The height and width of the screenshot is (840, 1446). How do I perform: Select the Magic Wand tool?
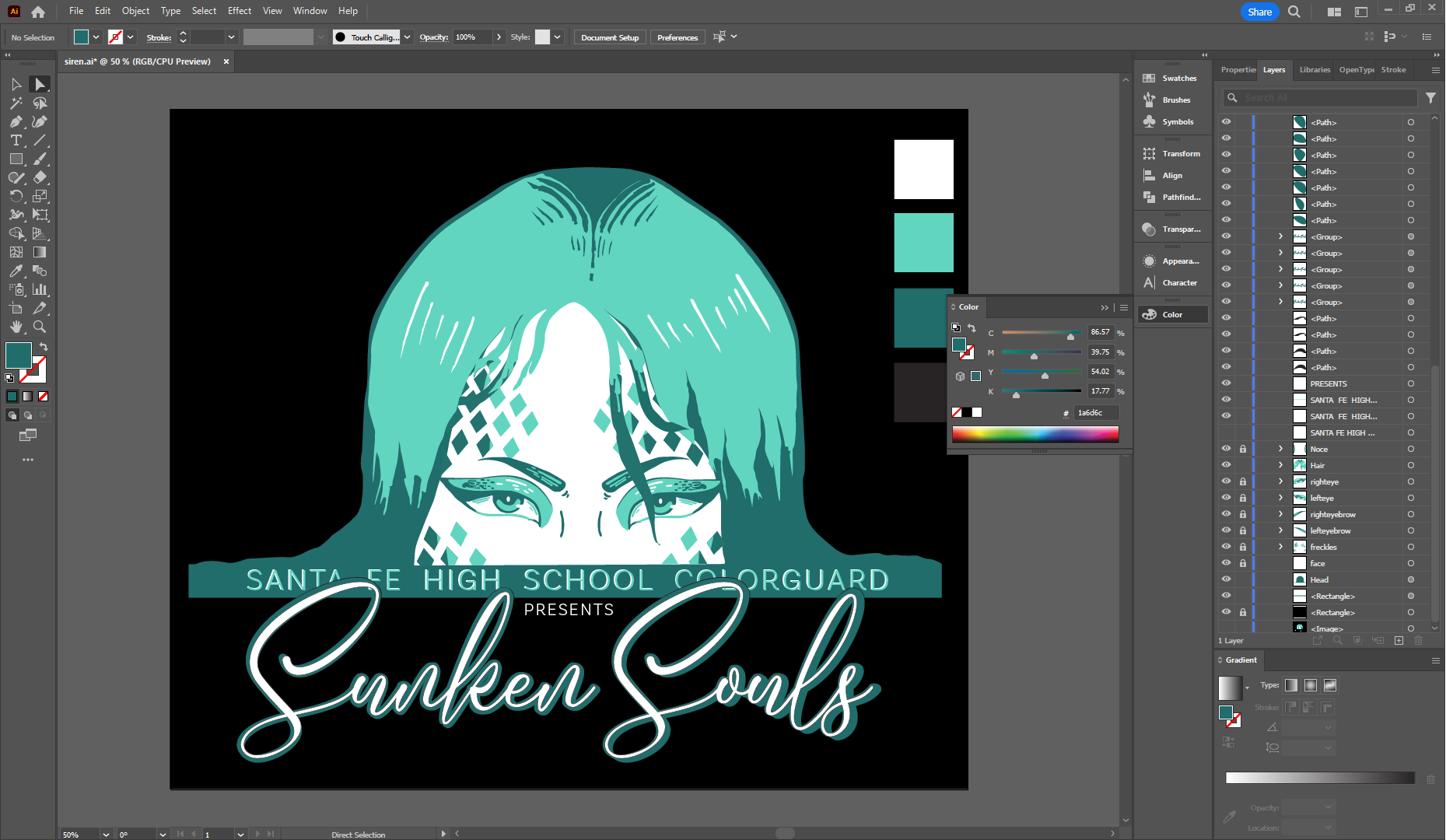coord(16,103)
